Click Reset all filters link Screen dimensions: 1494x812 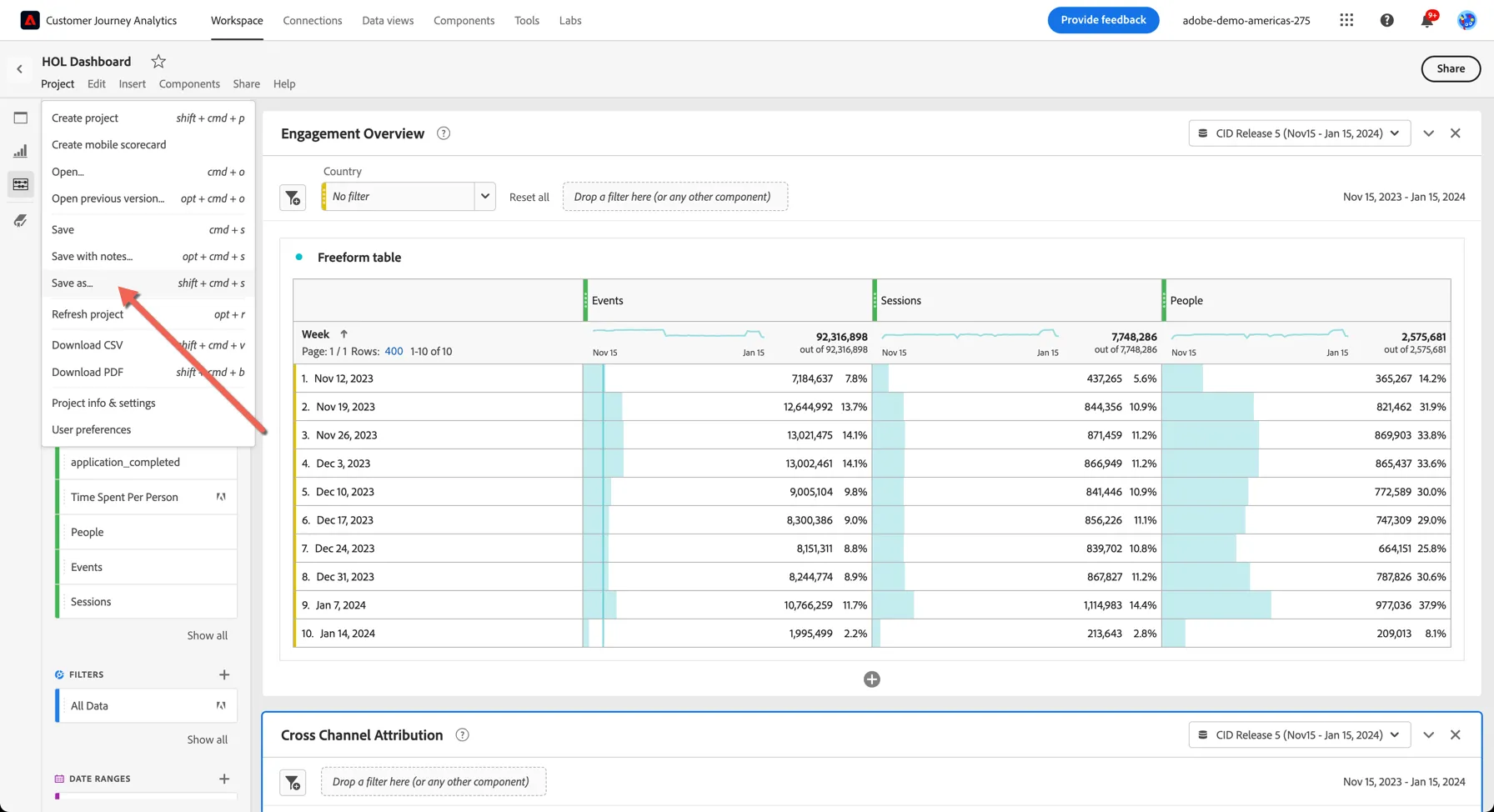529,198
